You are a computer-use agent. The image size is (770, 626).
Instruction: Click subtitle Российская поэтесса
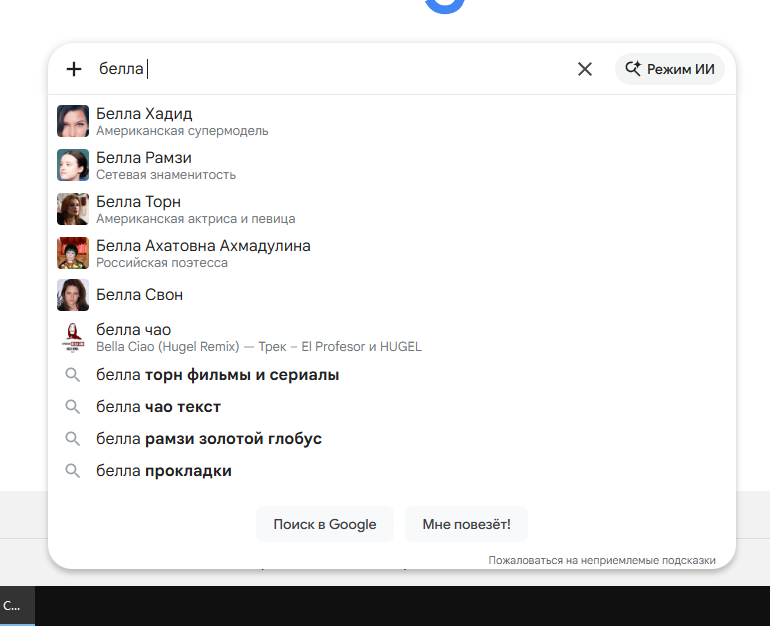162,263
